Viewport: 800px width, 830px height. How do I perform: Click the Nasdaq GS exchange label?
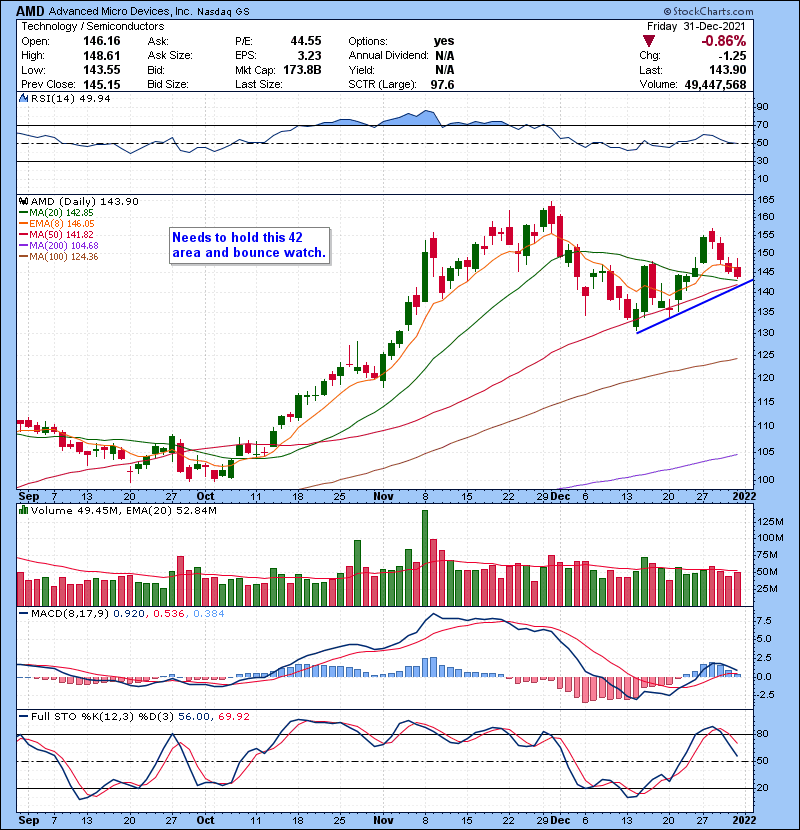[x=223, y=12]
